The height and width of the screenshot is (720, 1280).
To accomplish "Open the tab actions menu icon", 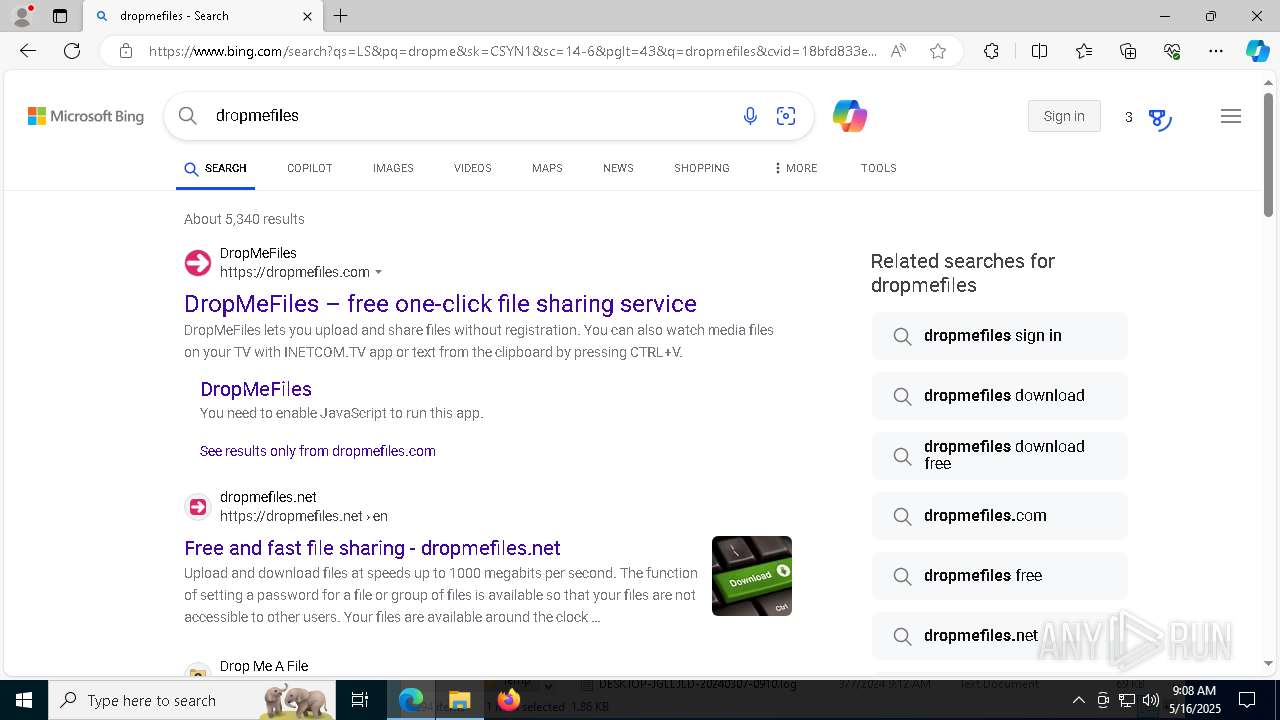I will coord(60,16).
